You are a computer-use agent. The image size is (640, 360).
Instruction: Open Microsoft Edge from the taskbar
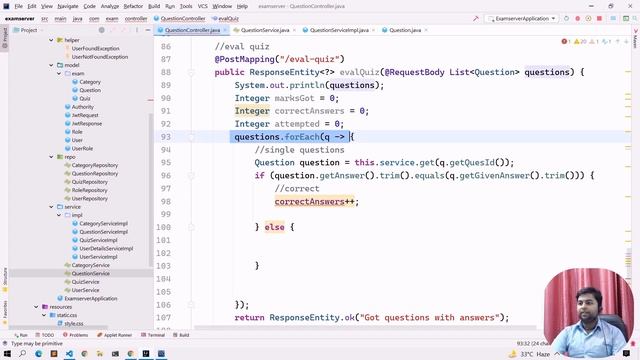(38, 353)
